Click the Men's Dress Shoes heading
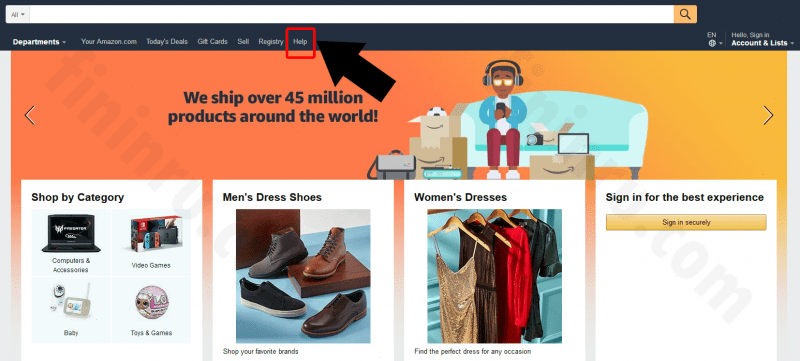This screenshot has width=800, height=361. [x=272, y=197]
